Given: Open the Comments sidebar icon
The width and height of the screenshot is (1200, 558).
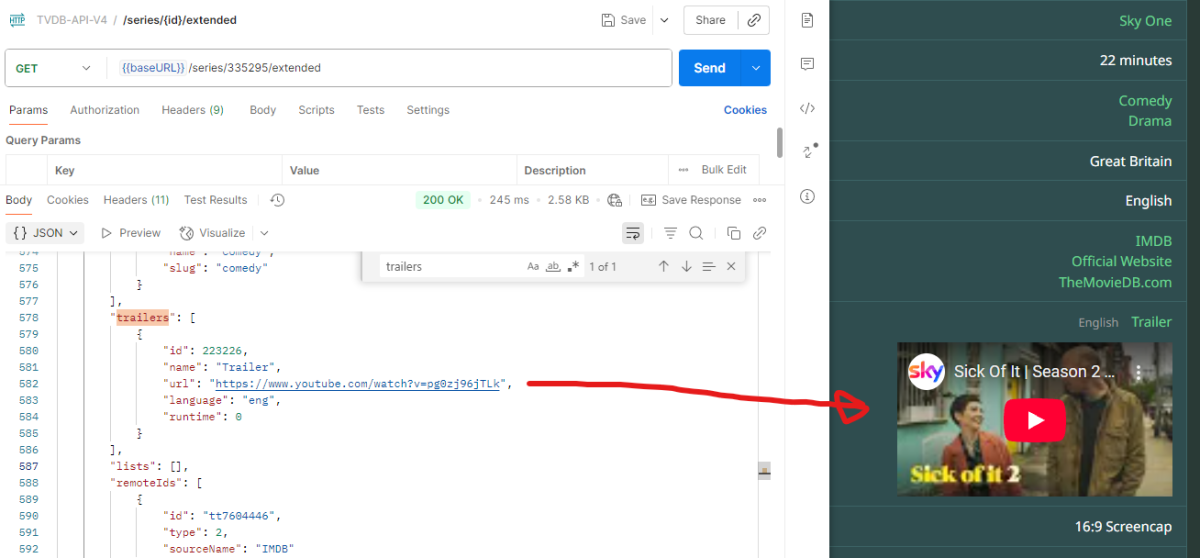Looking at the screenshot, I should (808, 64).
